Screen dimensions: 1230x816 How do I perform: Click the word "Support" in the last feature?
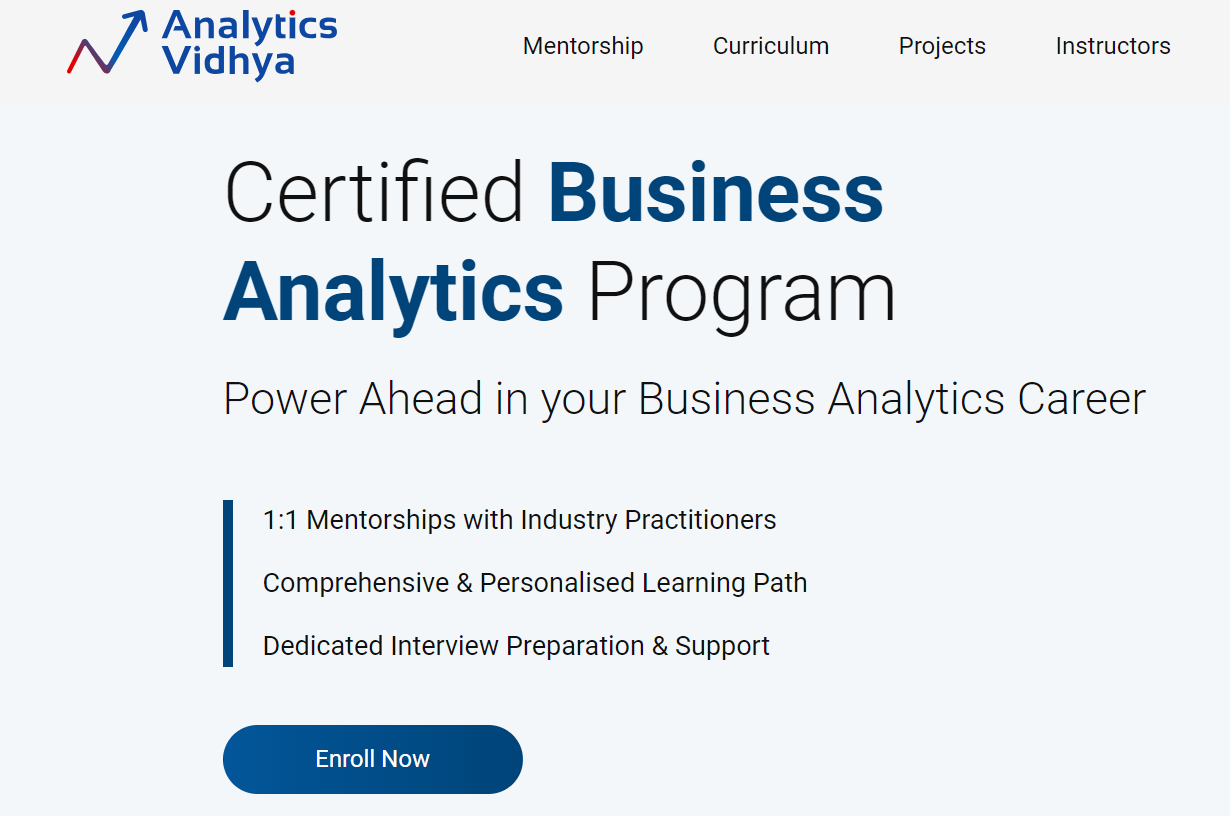coord(722,646)
